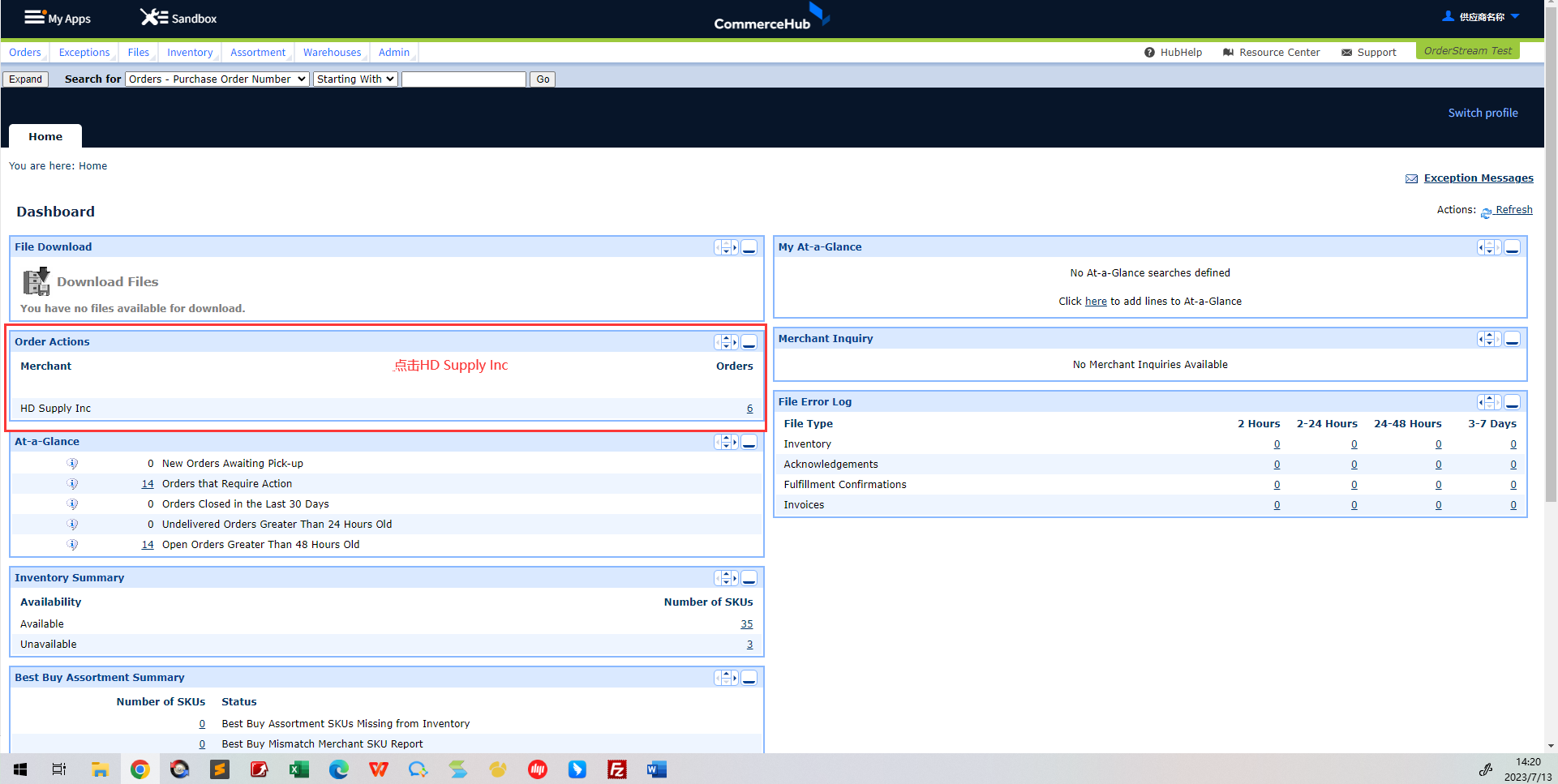Minimize the File Download panel
The height and width of the screenshot is (784, 1558).
click(749, 247)
